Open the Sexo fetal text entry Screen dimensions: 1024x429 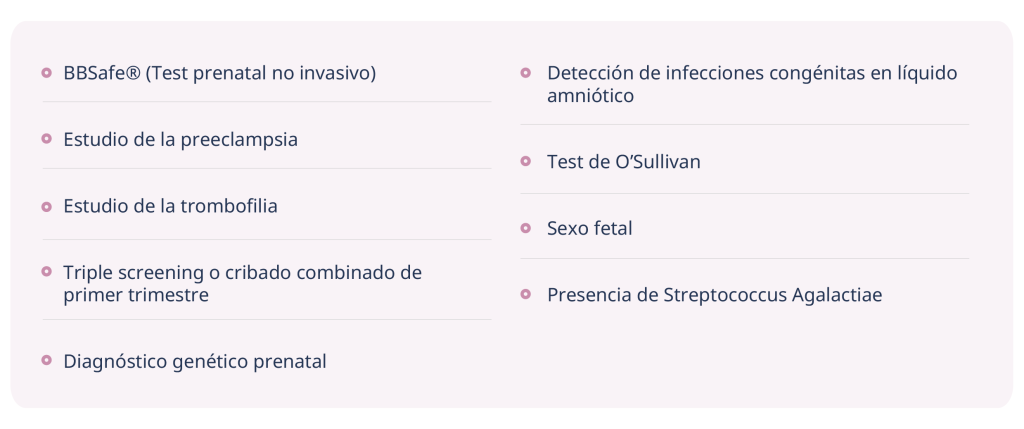[589, 228]
